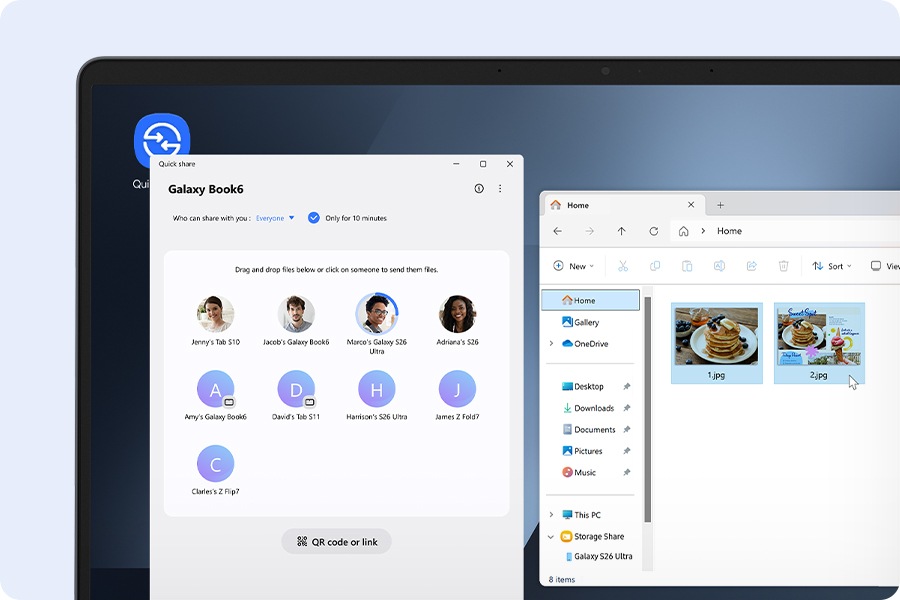Open the View dropdown

click(885, 266)
